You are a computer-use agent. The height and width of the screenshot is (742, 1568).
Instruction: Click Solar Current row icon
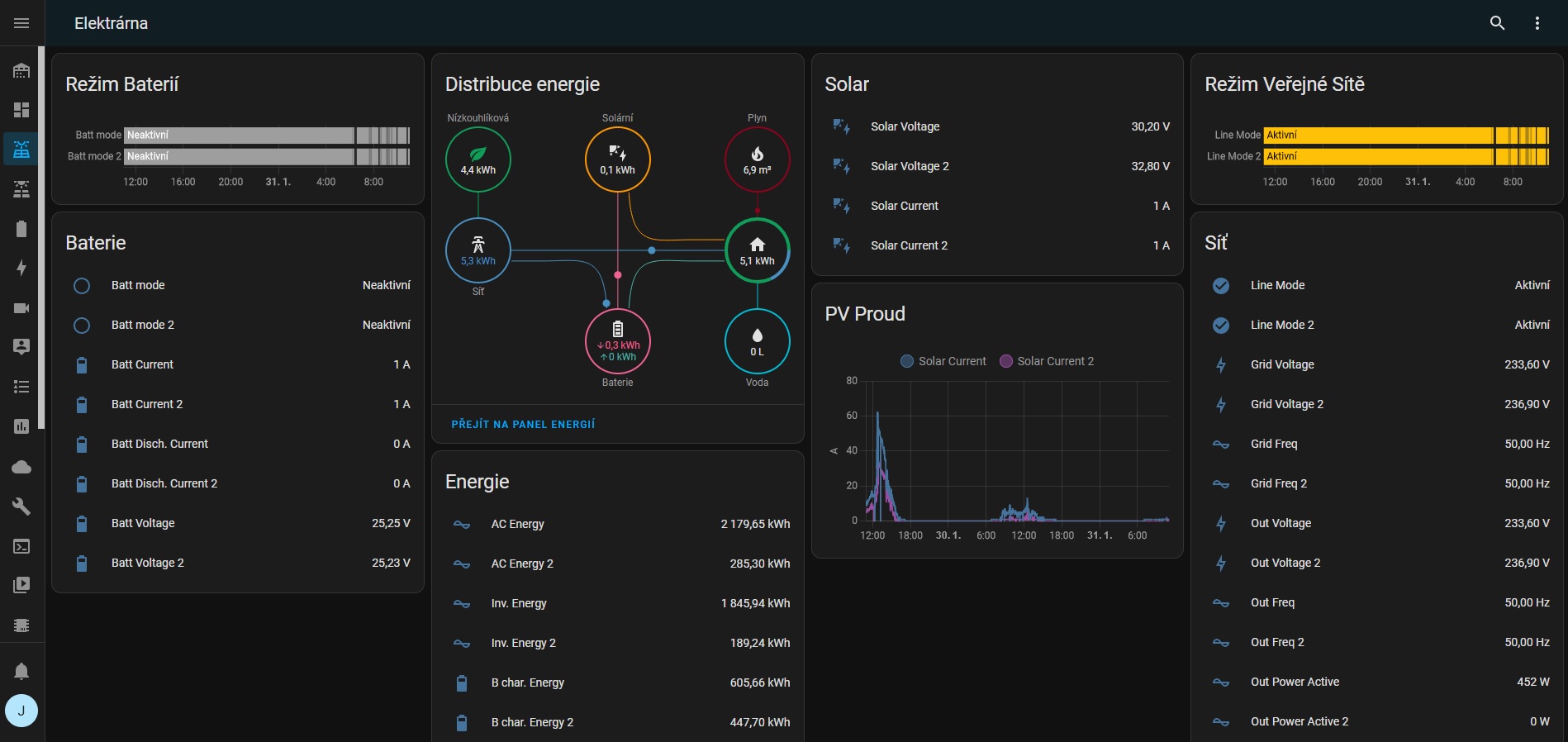pyautogui.click(x=842, y=206)
